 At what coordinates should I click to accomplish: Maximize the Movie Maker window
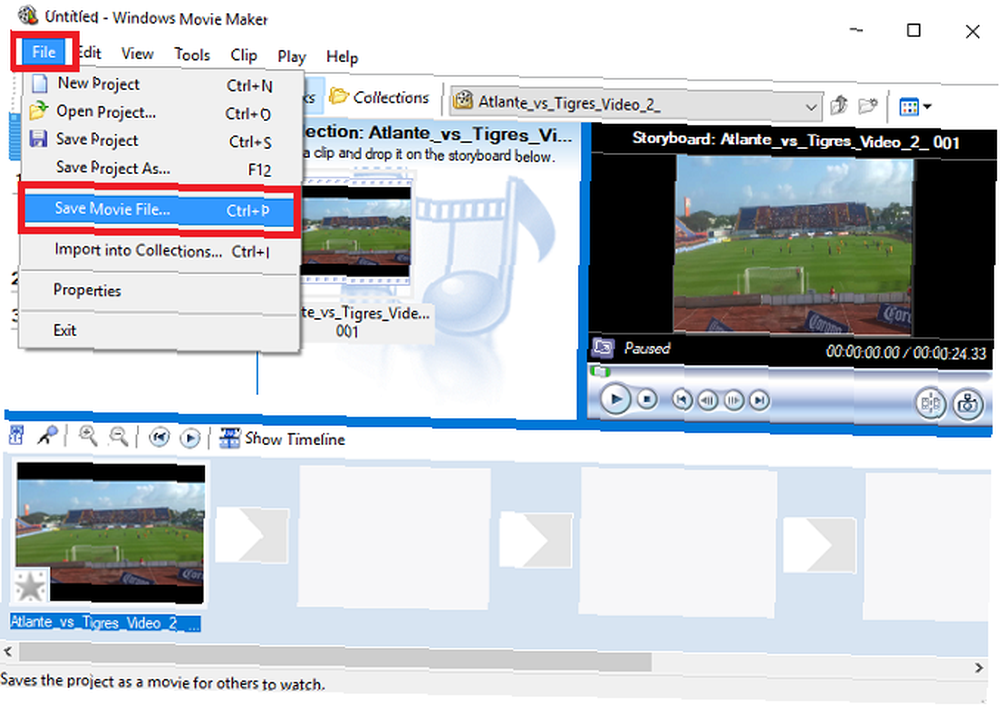coord(914,30)
